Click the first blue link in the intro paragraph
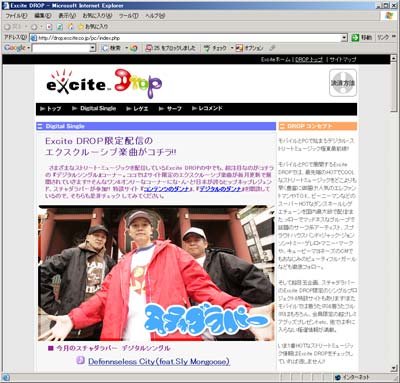Screen dimensions: 400x383 click(166, 189)
